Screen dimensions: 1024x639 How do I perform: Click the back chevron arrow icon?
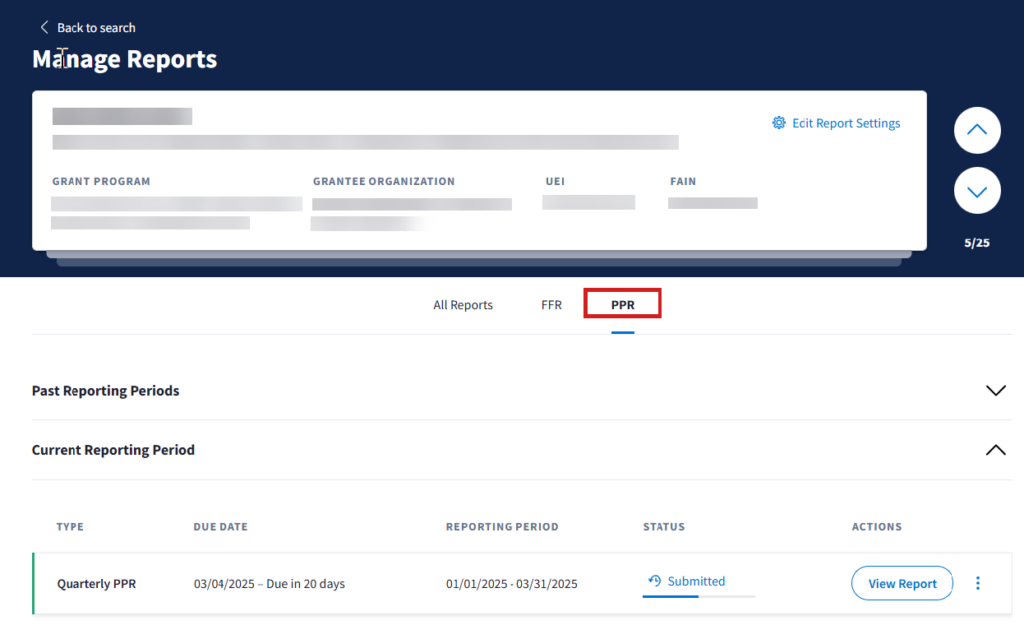(x=44, y=28)
